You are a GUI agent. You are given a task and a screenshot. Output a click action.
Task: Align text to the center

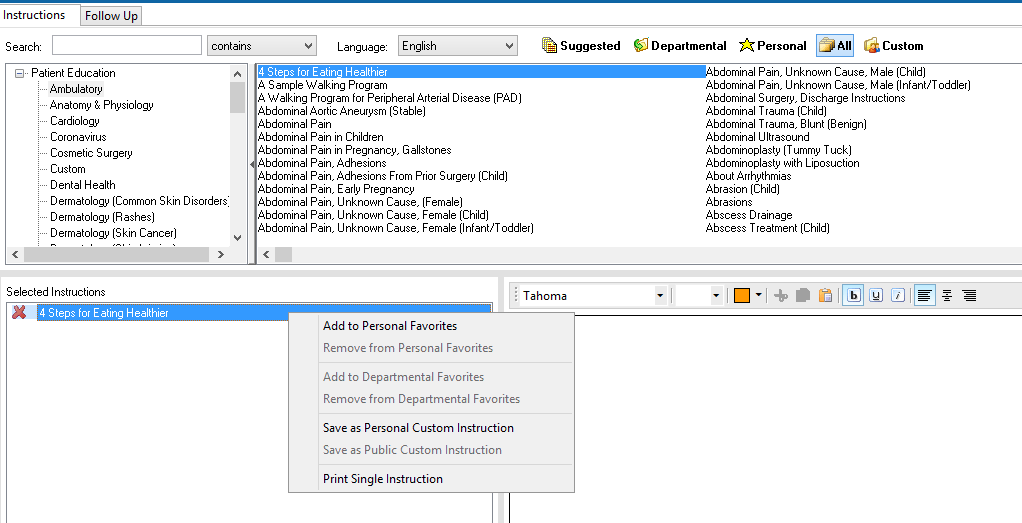click(947, 296)
